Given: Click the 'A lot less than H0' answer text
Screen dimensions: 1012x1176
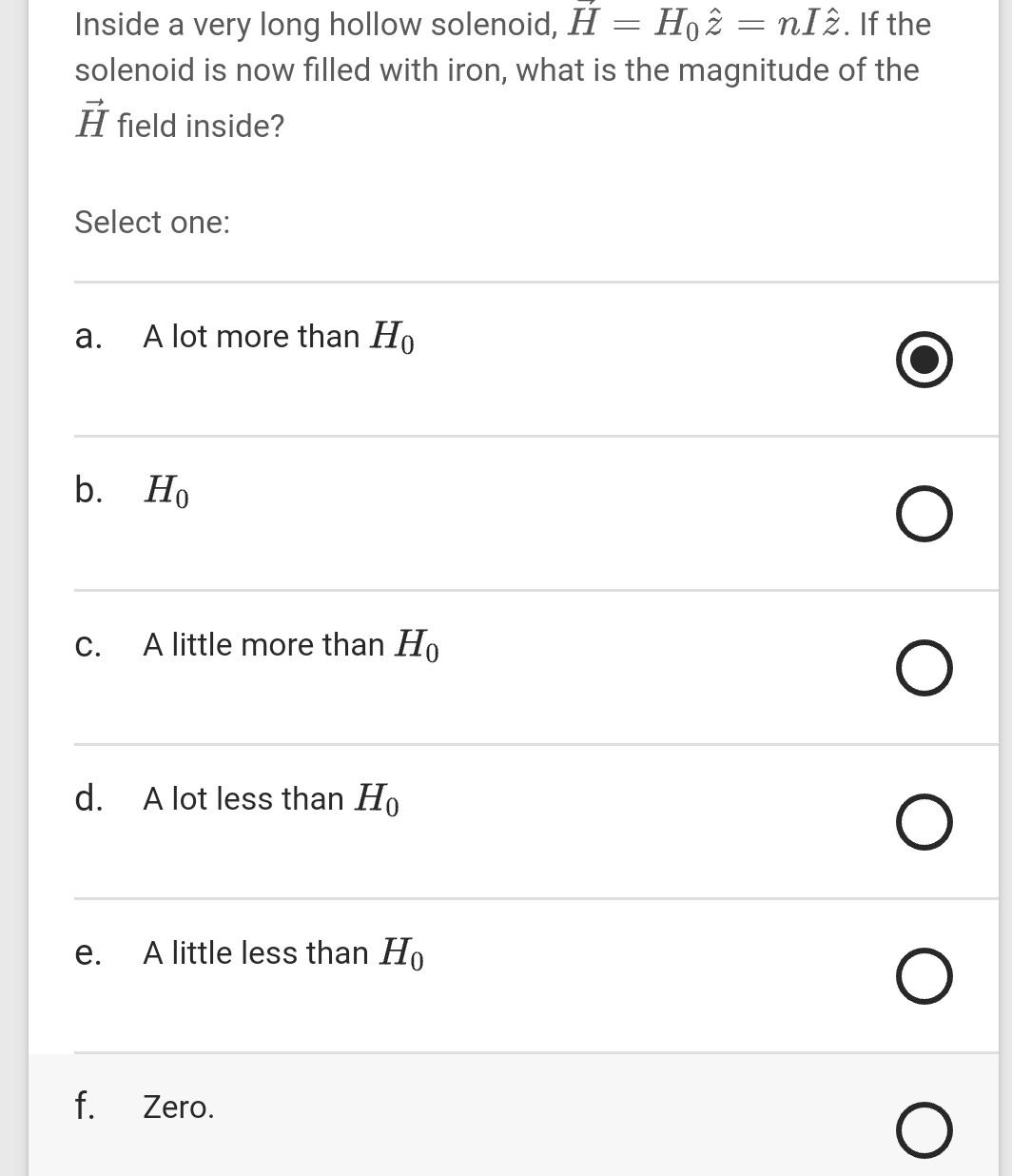Looking at the screenshot, I should pyautogui.click(x=270, y=799).
